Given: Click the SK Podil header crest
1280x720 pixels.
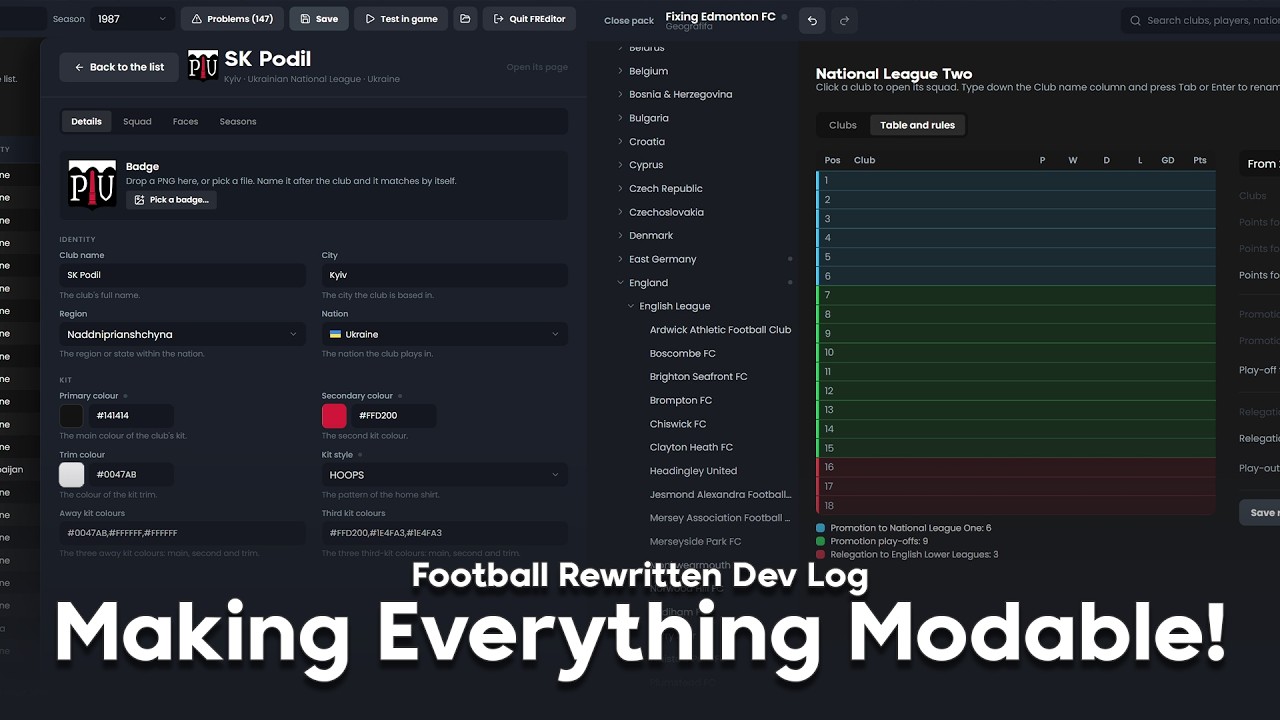Looking at the screenshot, I should [x=203, y=66].
